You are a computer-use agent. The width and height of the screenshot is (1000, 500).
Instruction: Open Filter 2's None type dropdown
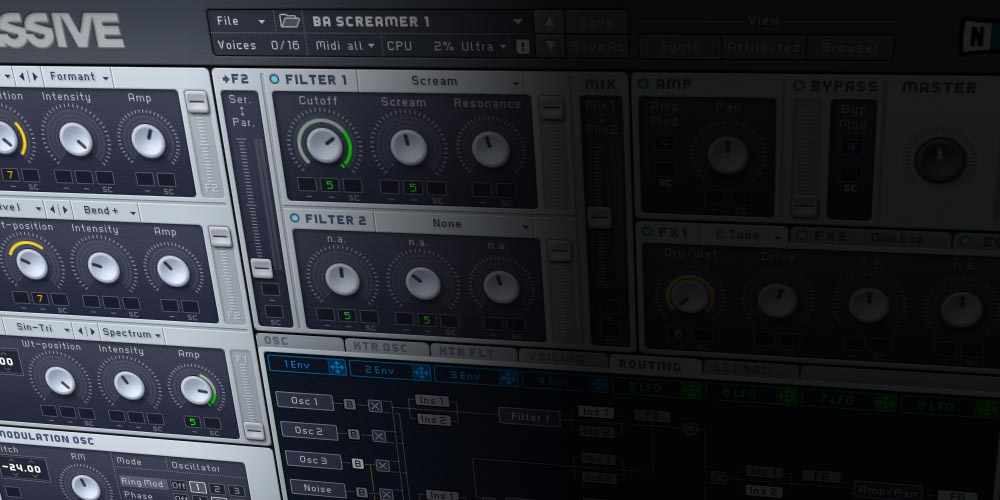tap(455, 224)
